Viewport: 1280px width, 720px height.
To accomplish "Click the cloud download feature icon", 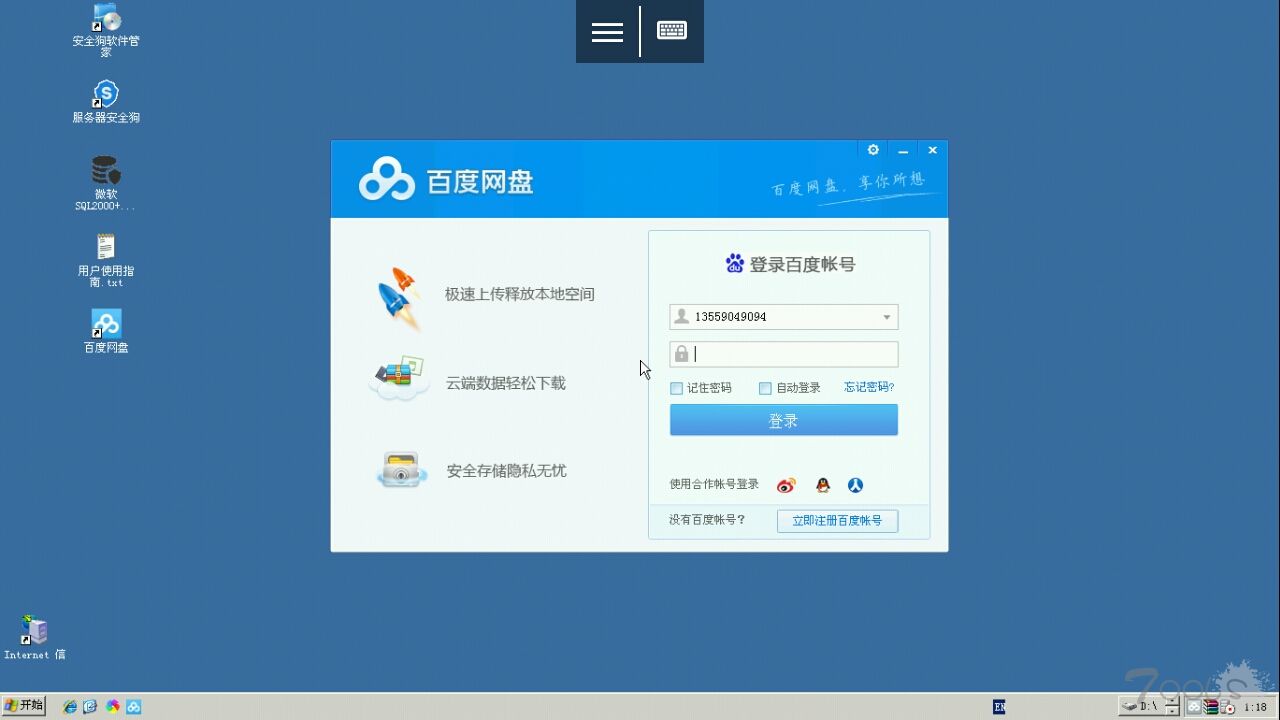I will [x=399, y=379].
